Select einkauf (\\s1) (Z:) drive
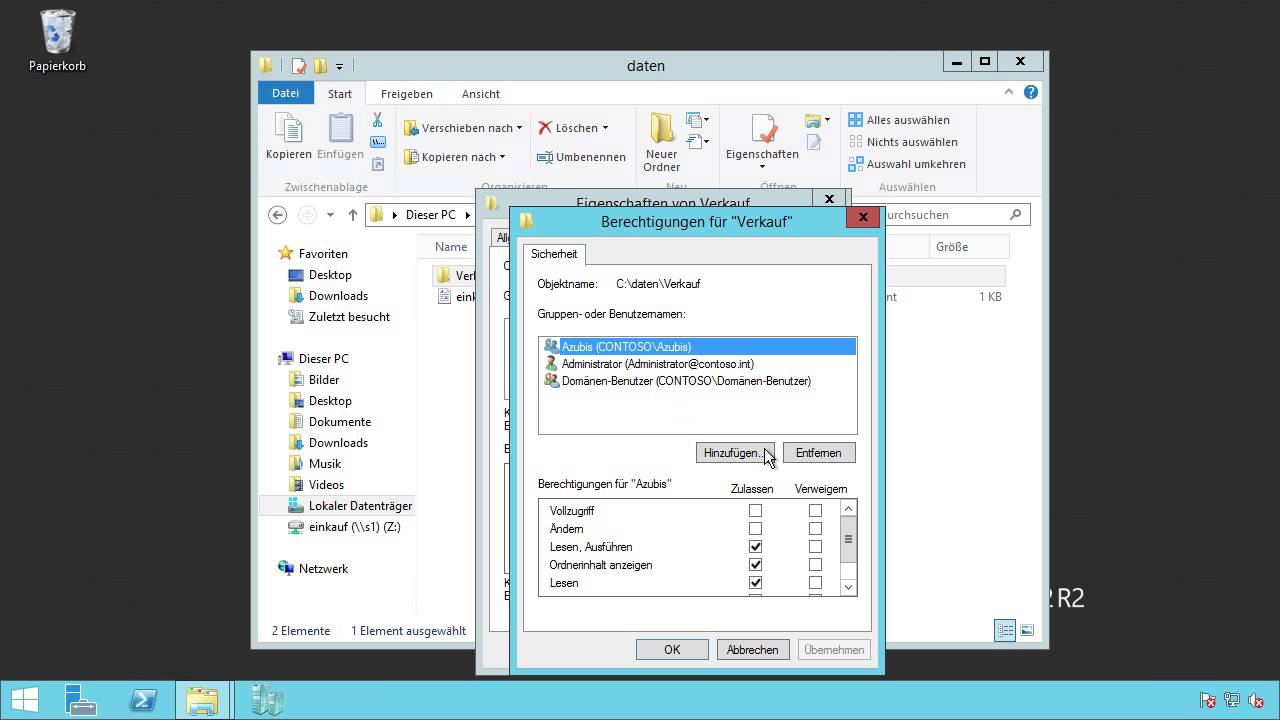The image size is (1280, 720). pyautogui.click(x=344, y=527)
